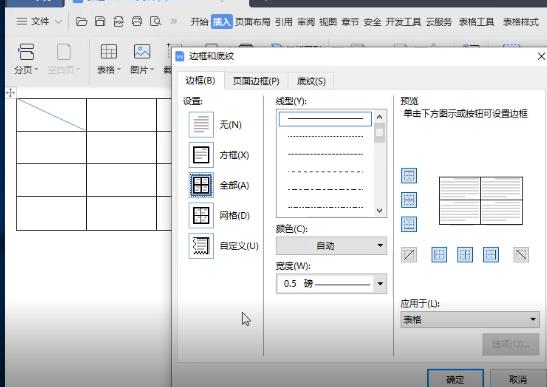Toggle diagonal-up border button in preview
547x387 pixels.
pos(409,255)
